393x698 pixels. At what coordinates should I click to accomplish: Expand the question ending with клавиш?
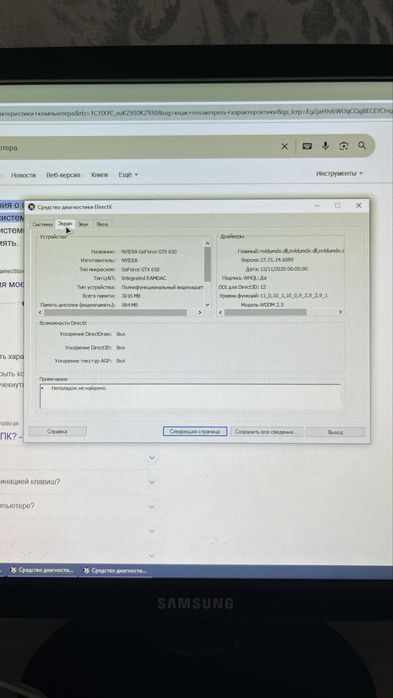[x=152, y=482]
